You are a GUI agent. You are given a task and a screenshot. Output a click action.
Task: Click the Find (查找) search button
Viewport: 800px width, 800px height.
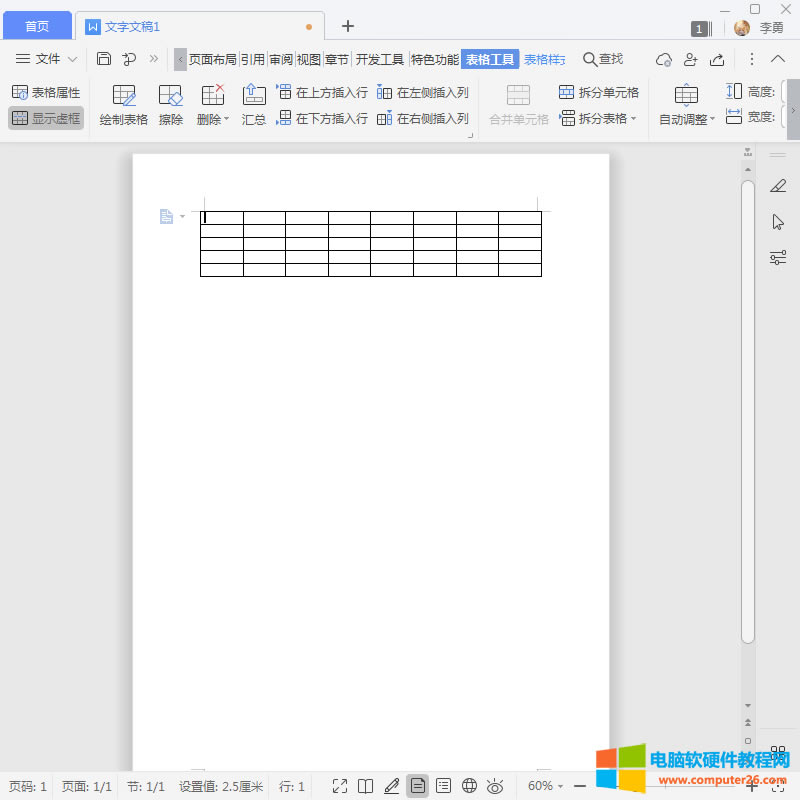point(603,59)
